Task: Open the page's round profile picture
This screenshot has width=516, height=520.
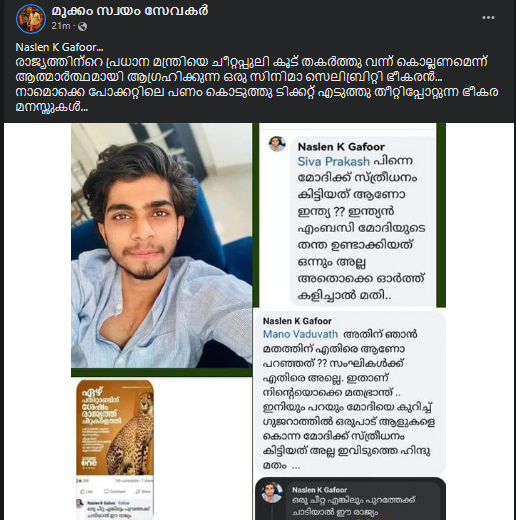Action: click(x=31, y=19)
